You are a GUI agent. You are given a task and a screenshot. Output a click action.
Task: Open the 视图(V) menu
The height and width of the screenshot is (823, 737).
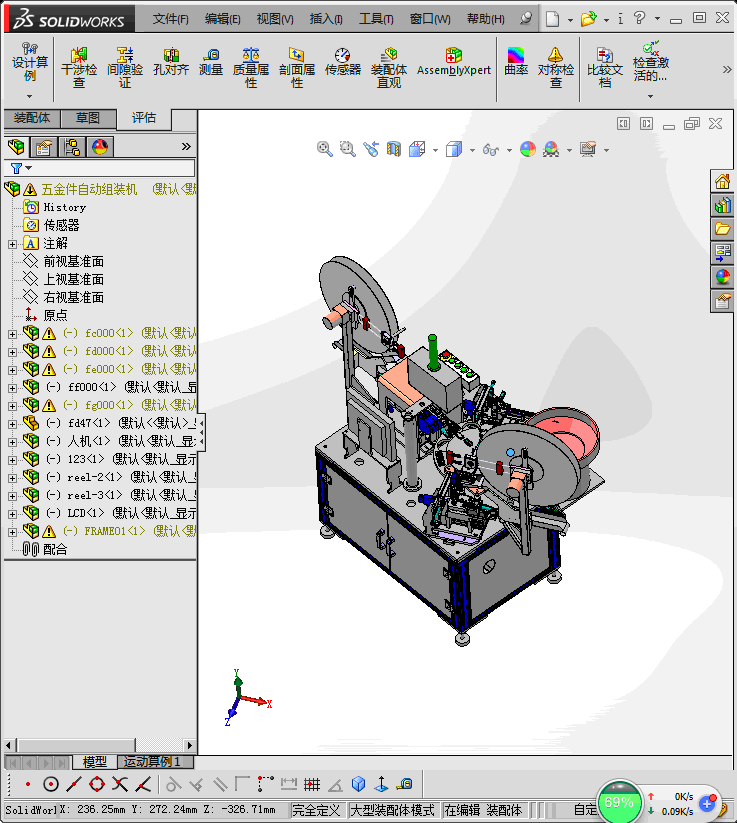click(275, 19)
